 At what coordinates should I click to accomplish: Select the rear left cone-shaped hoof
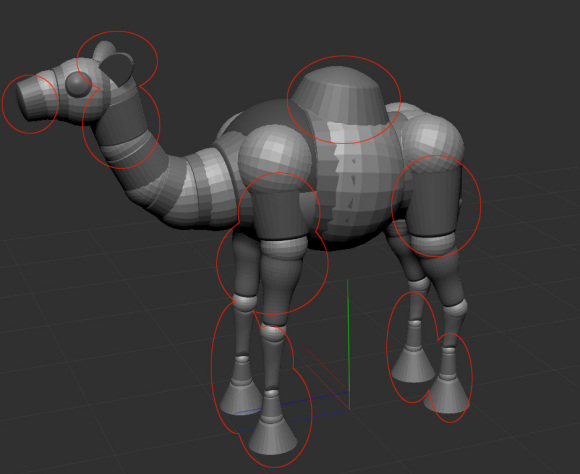tap(413, 365)
